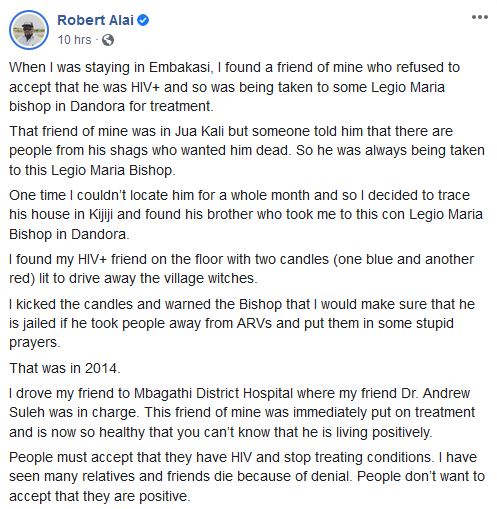
Task: Click the globe public audience icon
Action: click(108, 40)
